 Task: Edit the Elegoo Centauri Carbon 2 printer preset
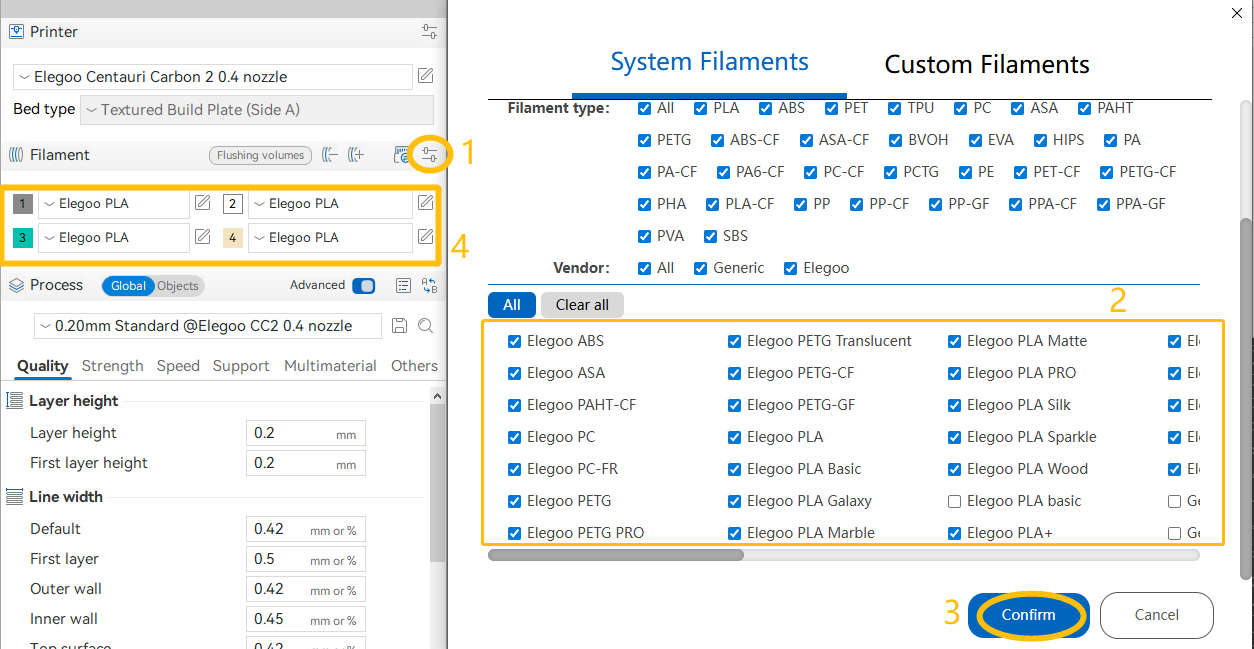pos(425,77)
